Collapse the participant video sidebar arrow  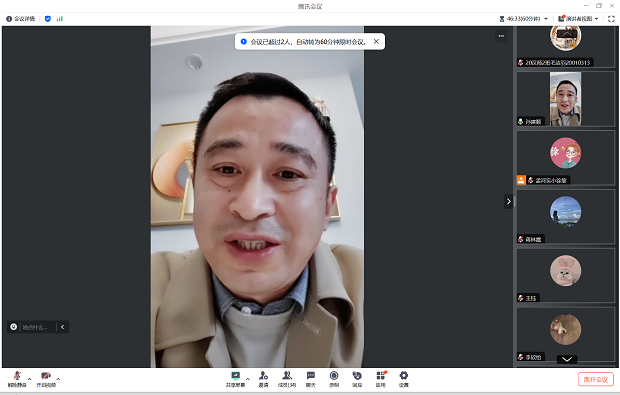click(508, 201)
